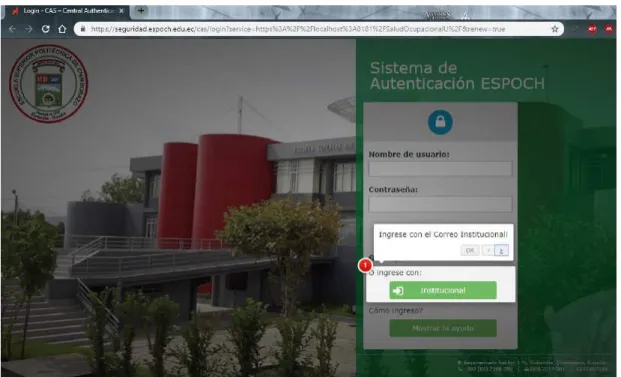Sign in with the Institucional button
Screen dimensions: 621x377
(443, 290)
